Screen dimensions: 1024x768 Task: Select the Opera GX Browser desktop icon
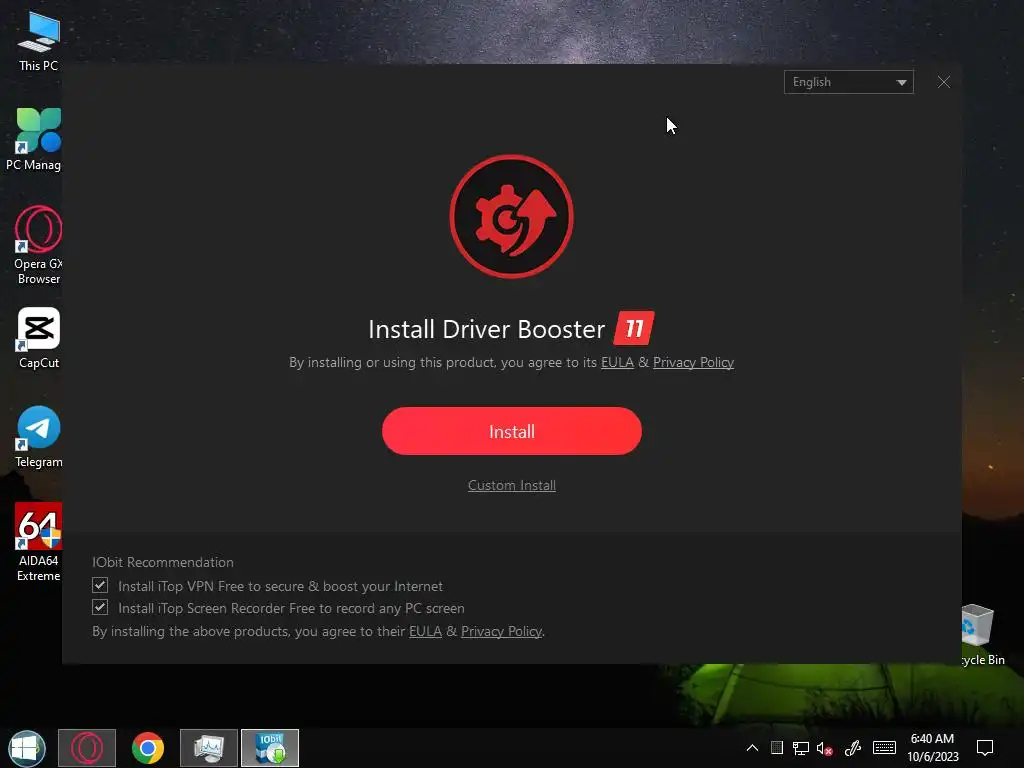click(38, 245)
